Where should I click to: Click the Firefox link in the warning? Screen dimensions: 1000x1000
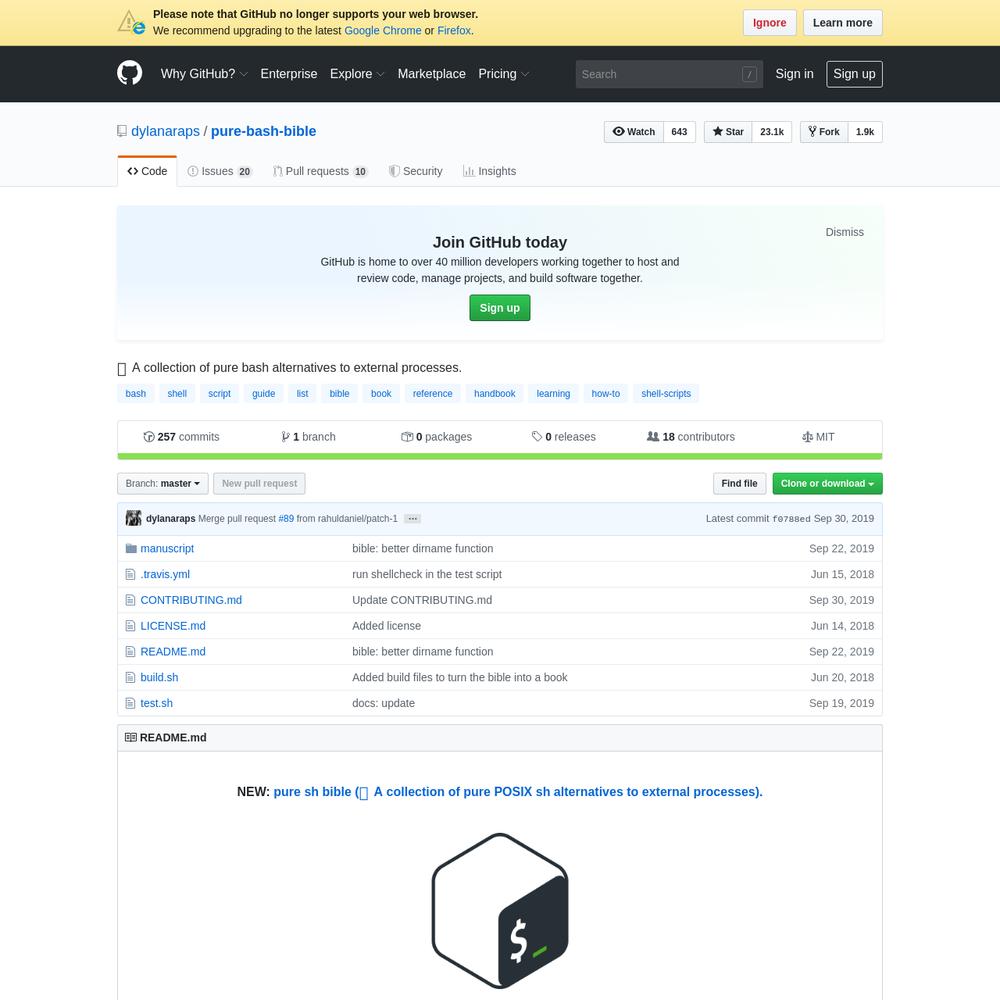click(x=453, y=31)
